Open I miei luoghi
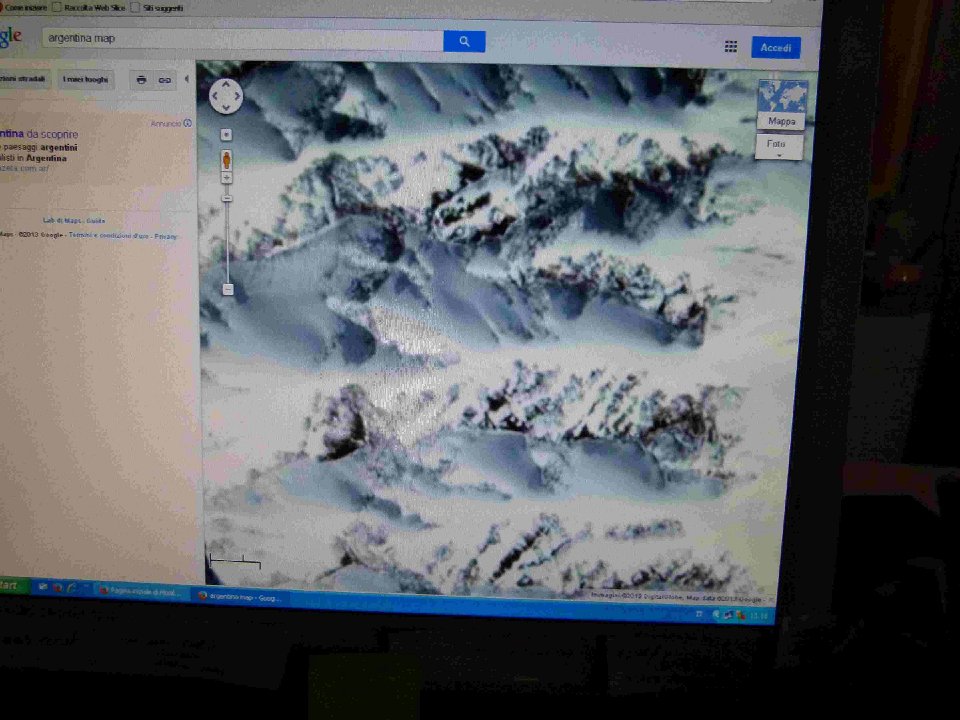 [85, 80]
